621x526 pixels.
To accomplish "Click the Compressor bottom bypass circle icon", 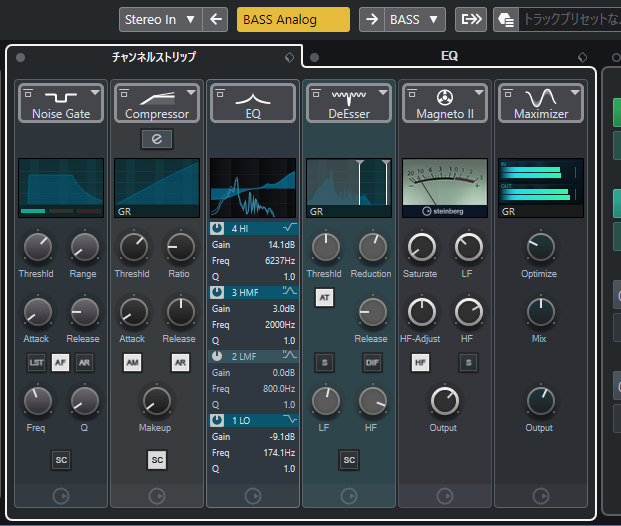I will coord(157,496).
